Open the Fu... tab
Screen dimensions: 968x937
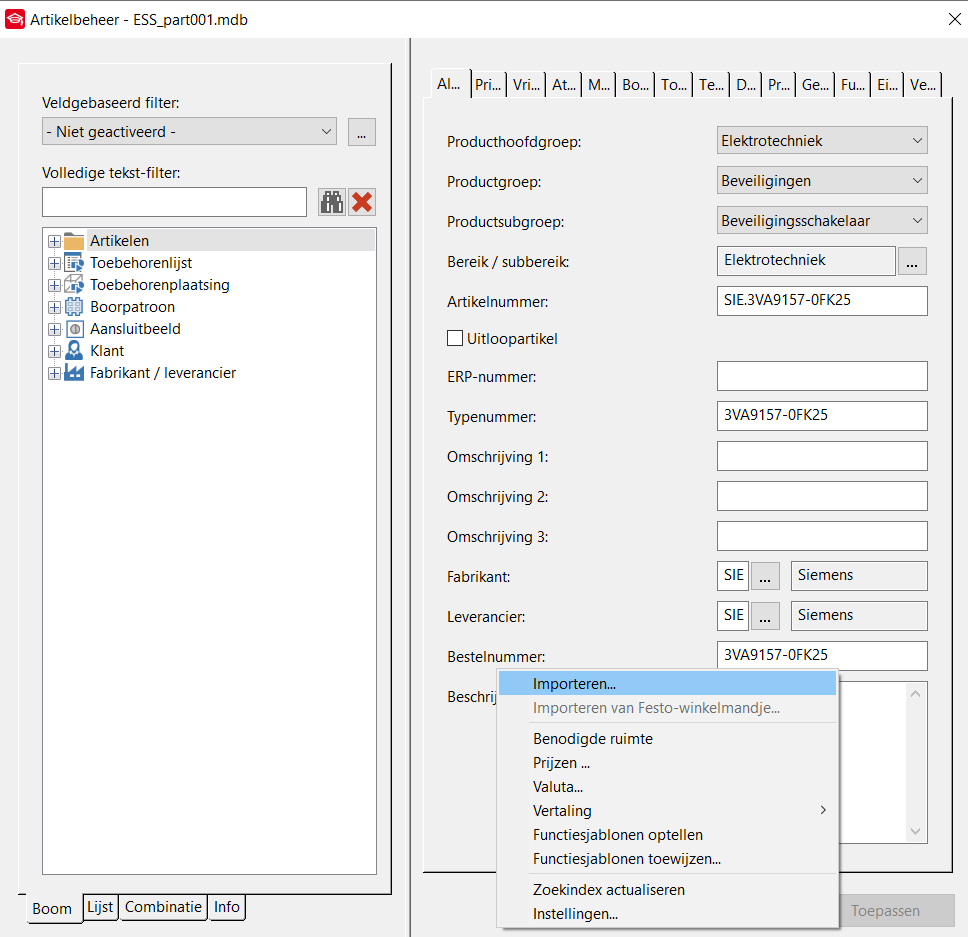click(853, 85)
